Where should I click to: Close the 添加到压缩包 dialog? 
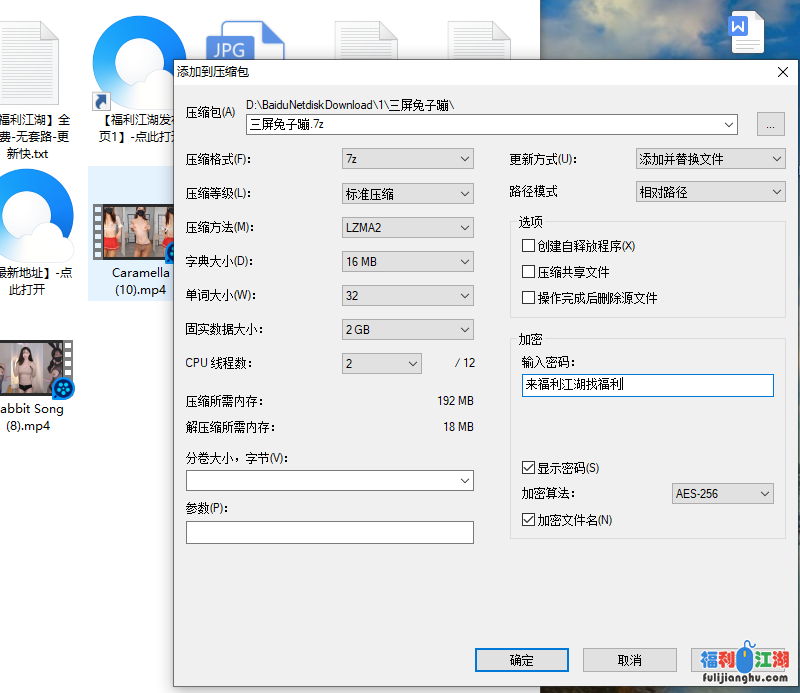[783, 71]
